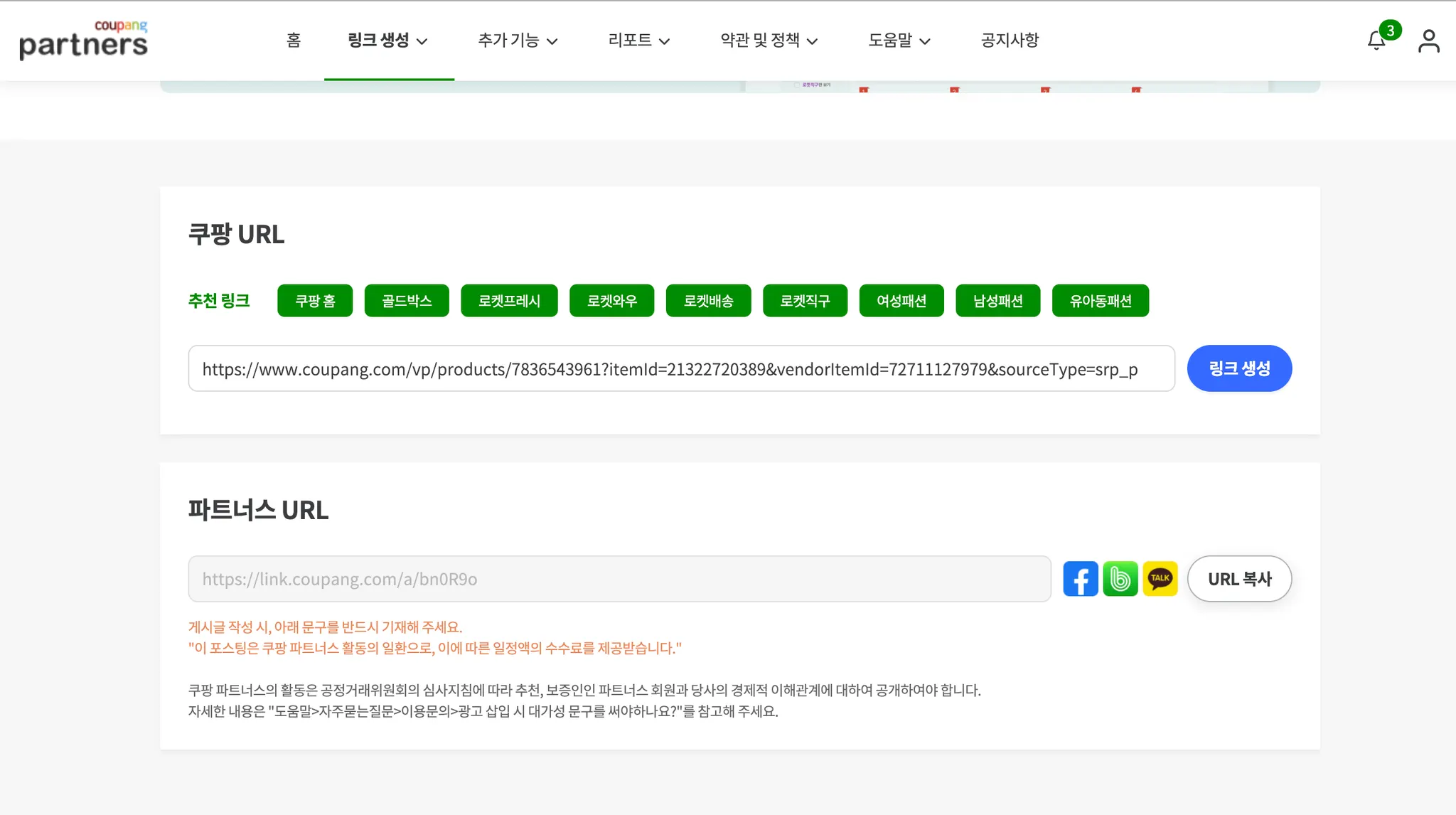The width and height of the screenshot is (1456, 815).
Task: Share link via KakaoTalk icon
Action: point(1160,579)
